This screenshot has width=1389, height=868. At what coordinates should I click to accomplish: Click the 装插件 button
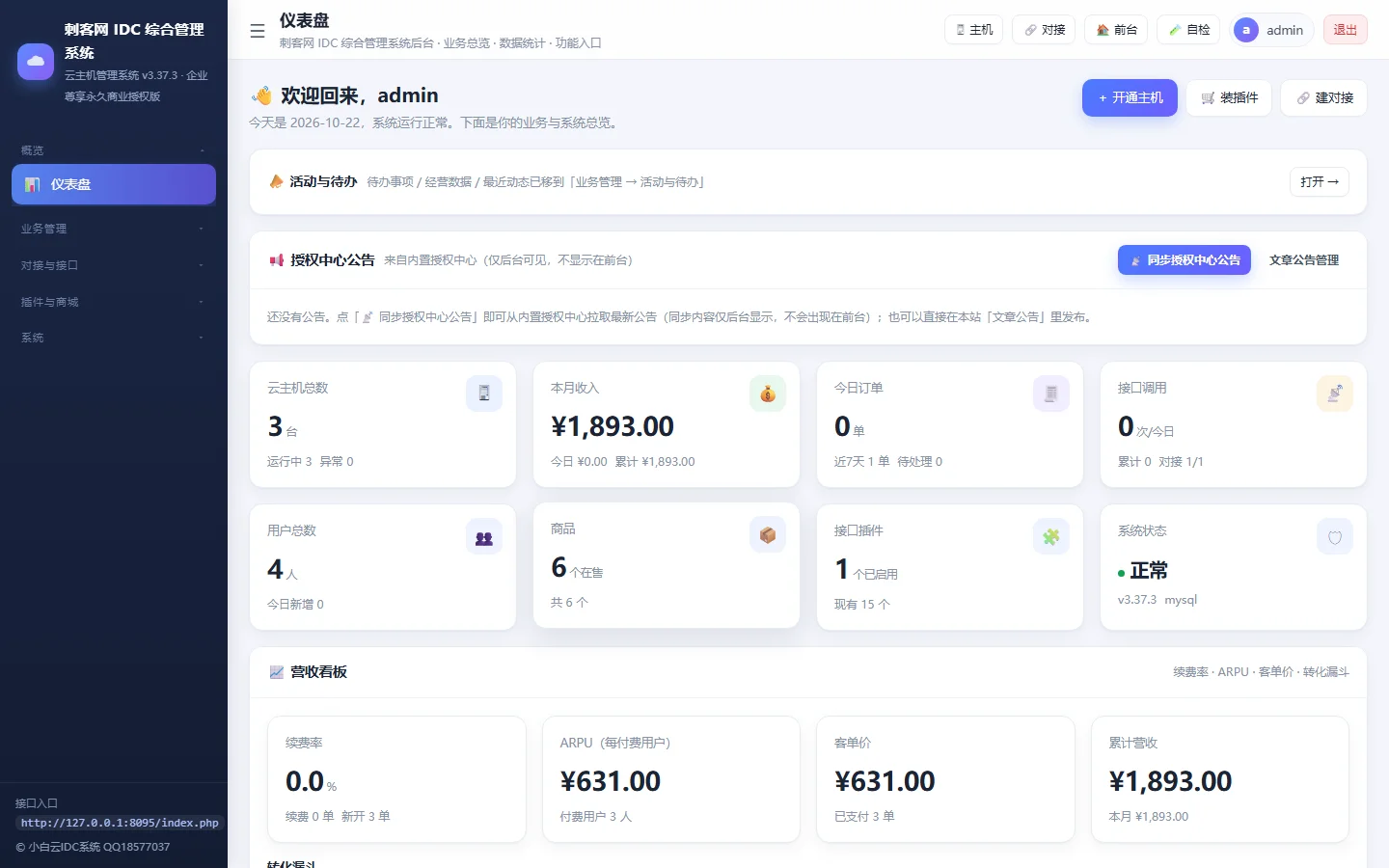tap(1229, 97)
